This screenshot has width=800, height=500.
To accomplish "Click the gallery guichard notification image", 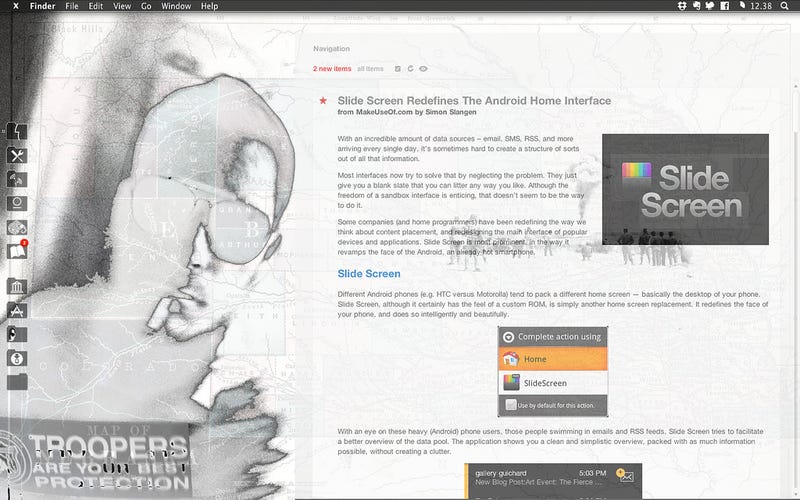I will click(553, 481).
